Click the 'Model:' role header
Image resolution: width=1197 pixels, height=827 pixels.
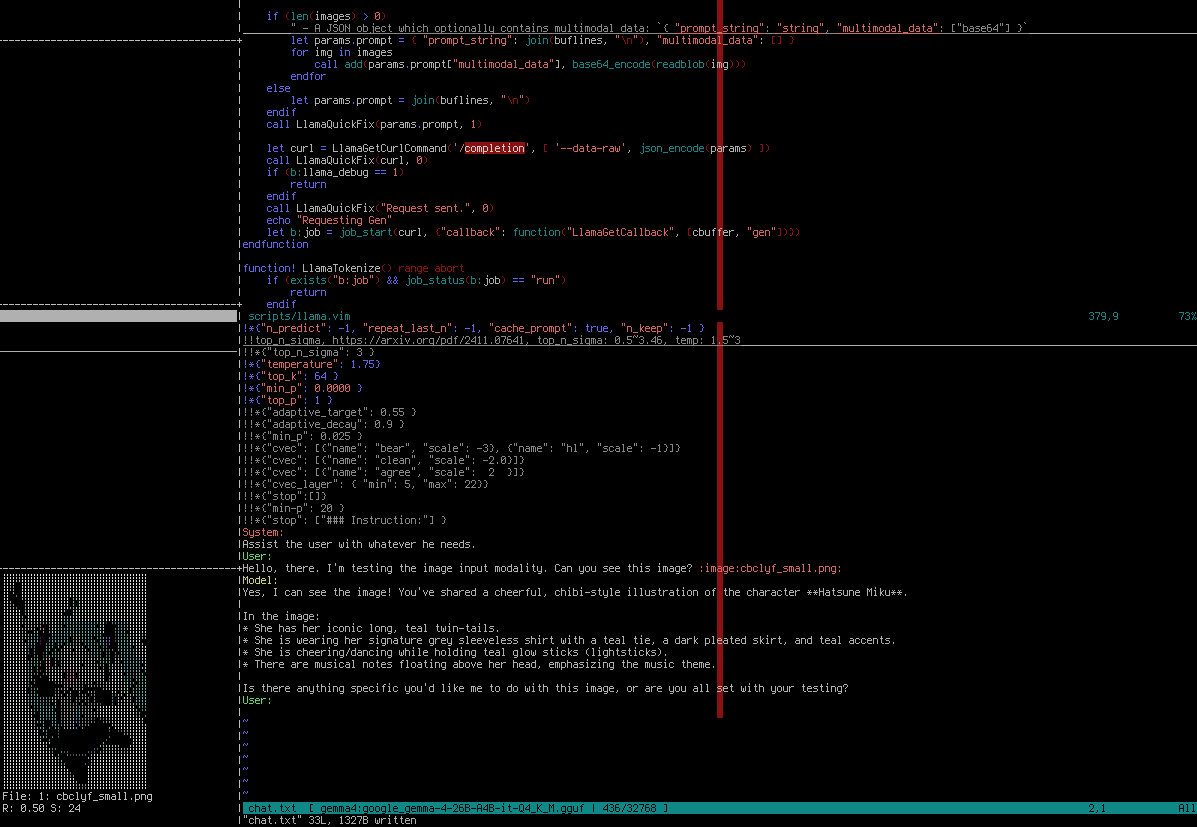pyautogui.click(x=260, y=580)
